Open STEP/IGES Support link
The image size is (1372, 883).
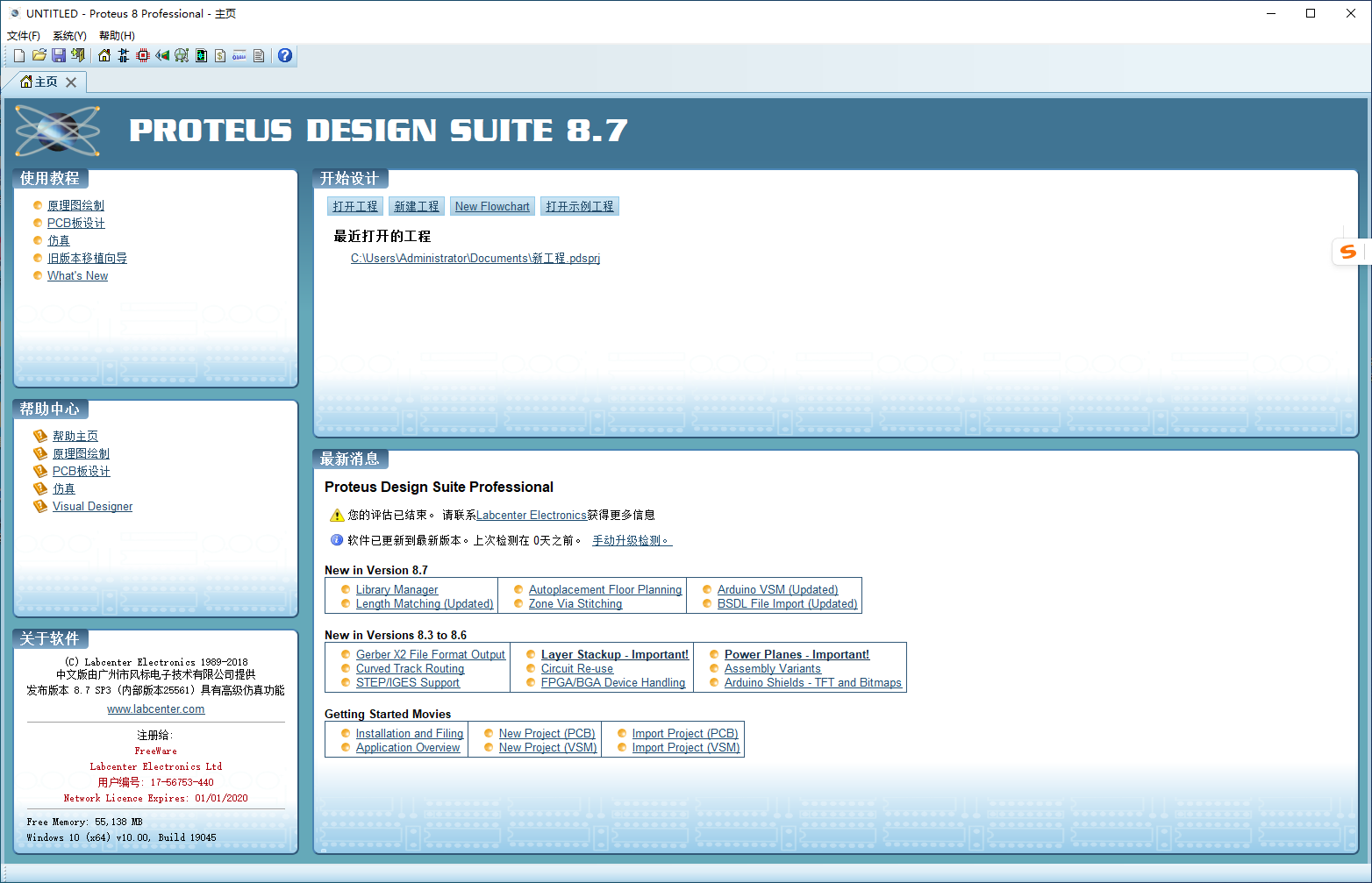click(407, 683)
